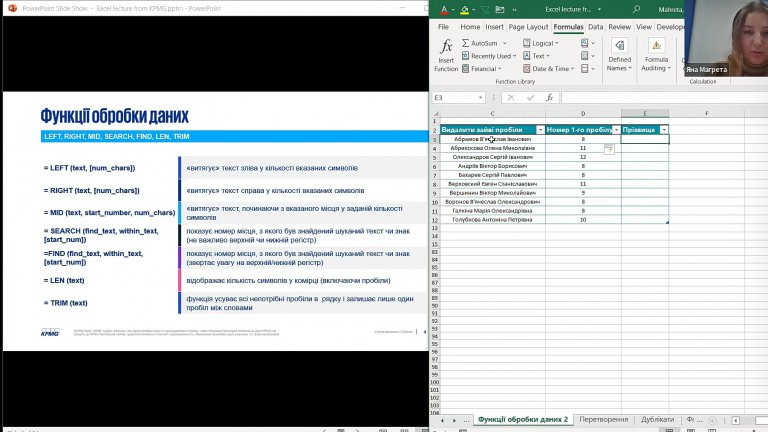This screenshot has height=432, width=768.
Task: Switch to Normal view status icon
Action: coord(669,430)
